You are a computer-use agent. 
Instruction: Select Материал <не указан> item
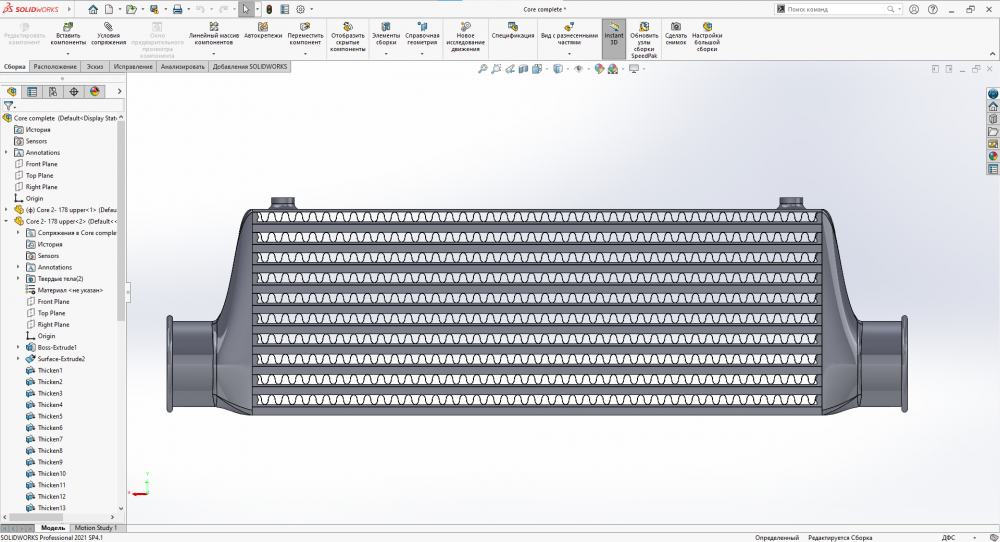70,290
